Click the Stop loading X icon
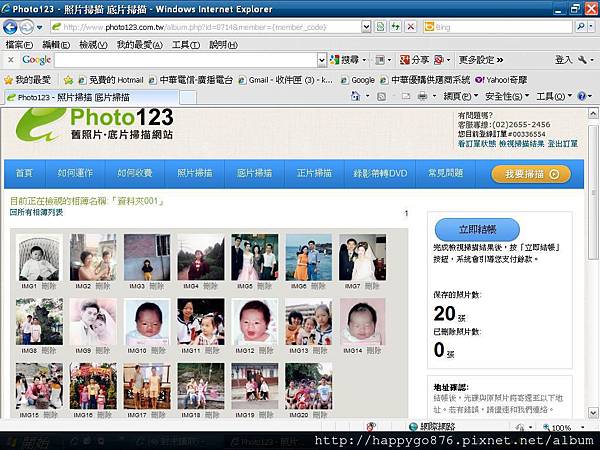Image resolution: width=600 pixels, height=450 pixels. pyautogui.click(x=411, y=27)
